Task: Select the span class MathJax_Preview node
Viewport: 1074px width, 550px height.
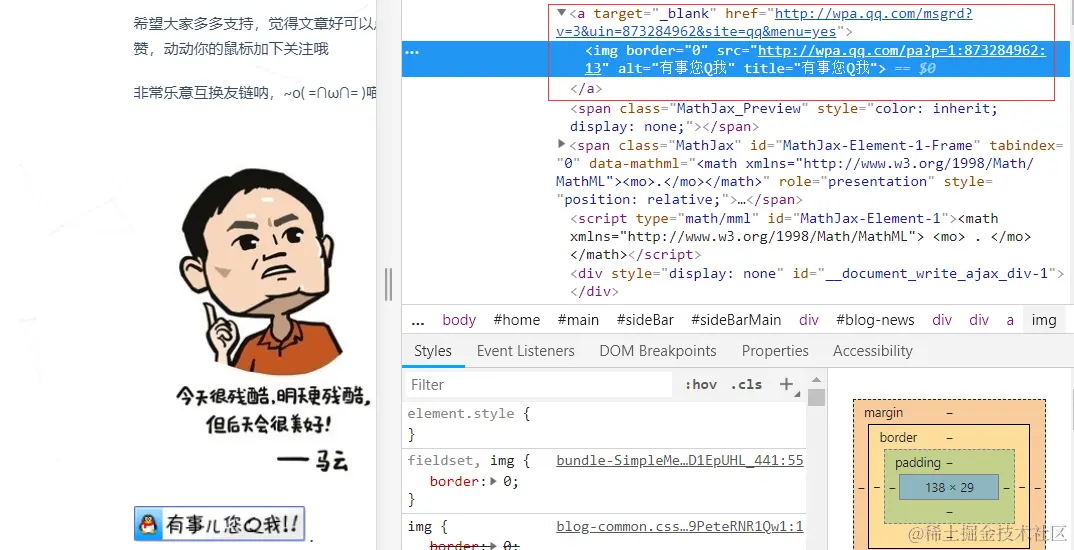Action: click(785, 118)
